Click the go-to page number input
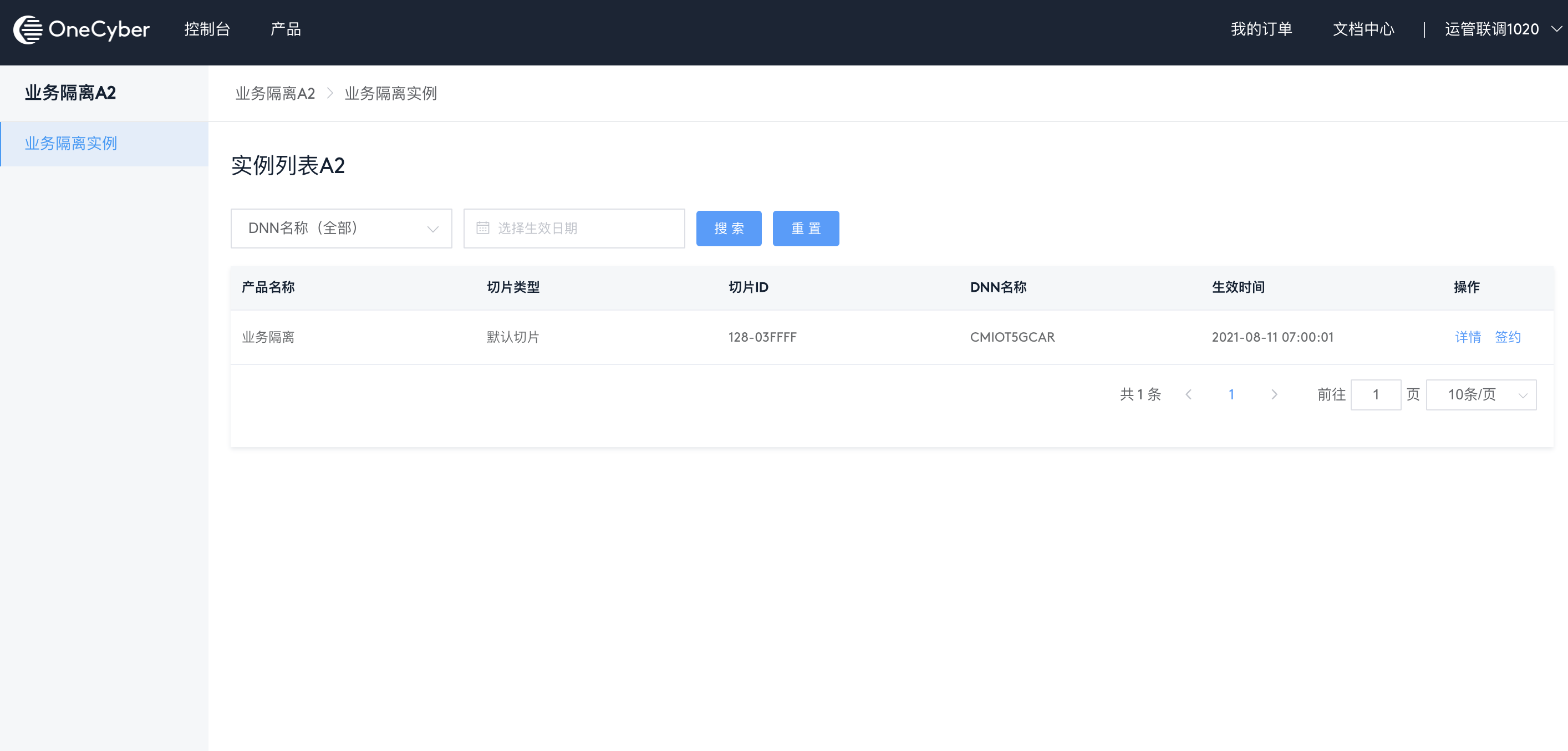 pos(1375,395)
